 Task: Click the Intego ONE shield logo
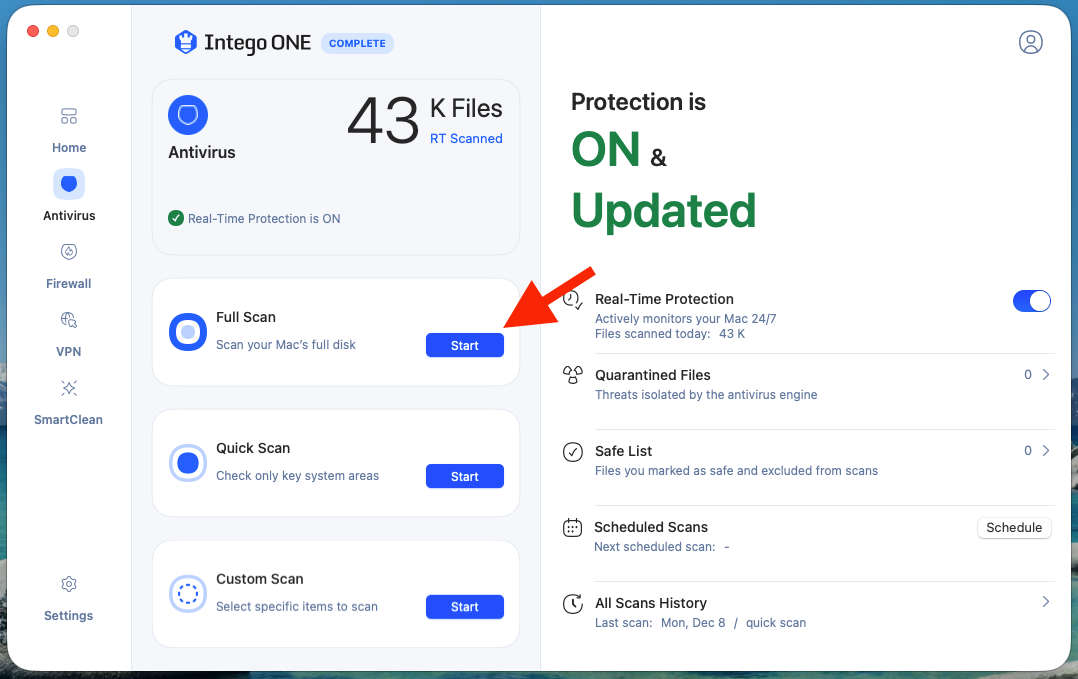tap(186, 43)
